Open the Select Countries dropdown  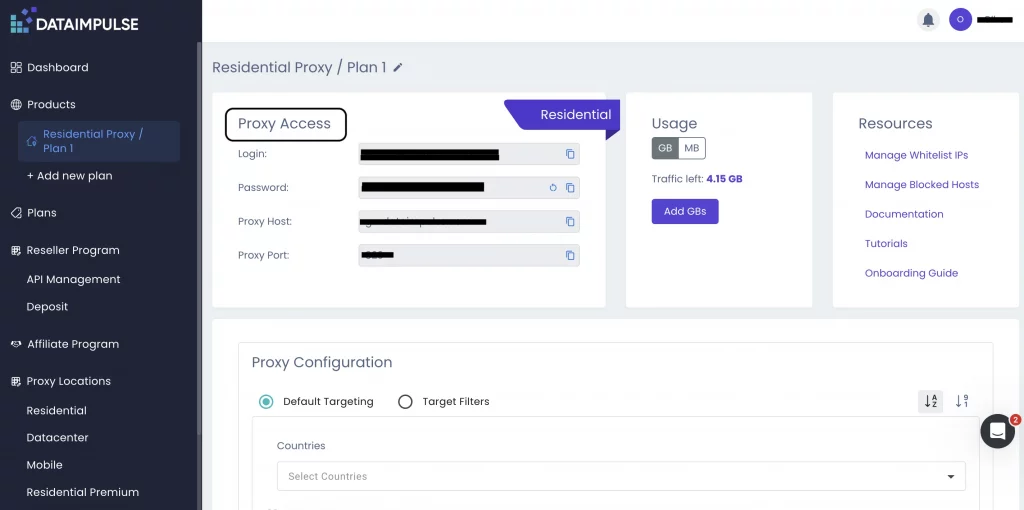point(620,476)
